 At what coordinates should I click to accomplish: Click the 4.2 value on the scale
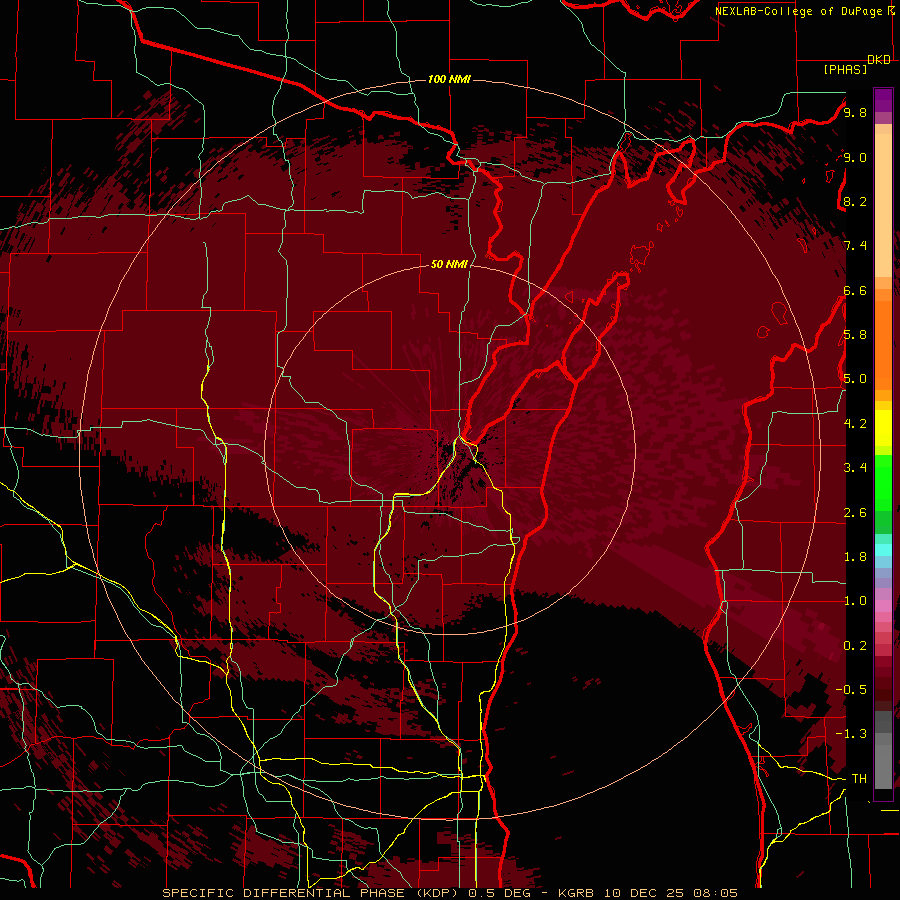(855, 424)
